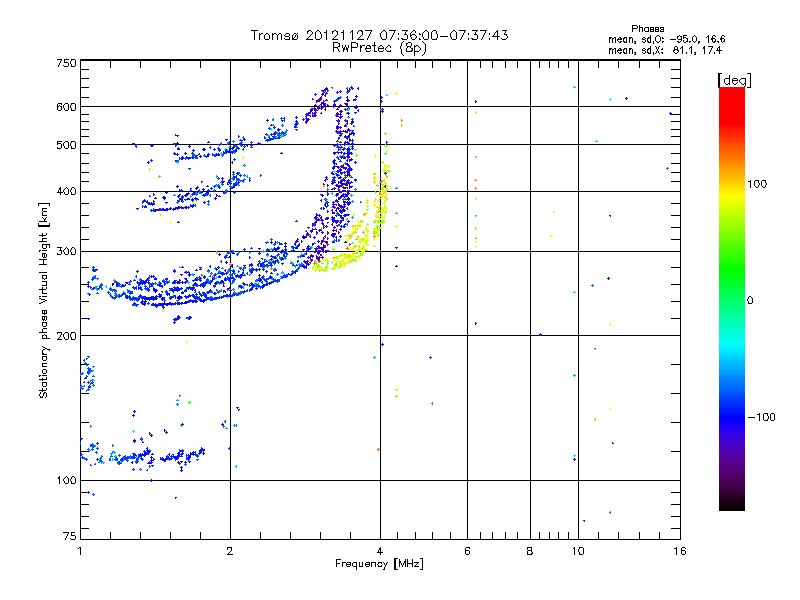Screen dimensions: 800x600
Task: Click the 'mean, sd,X: 81.1, 17.4' statistic
Action: tap(665, 50)
